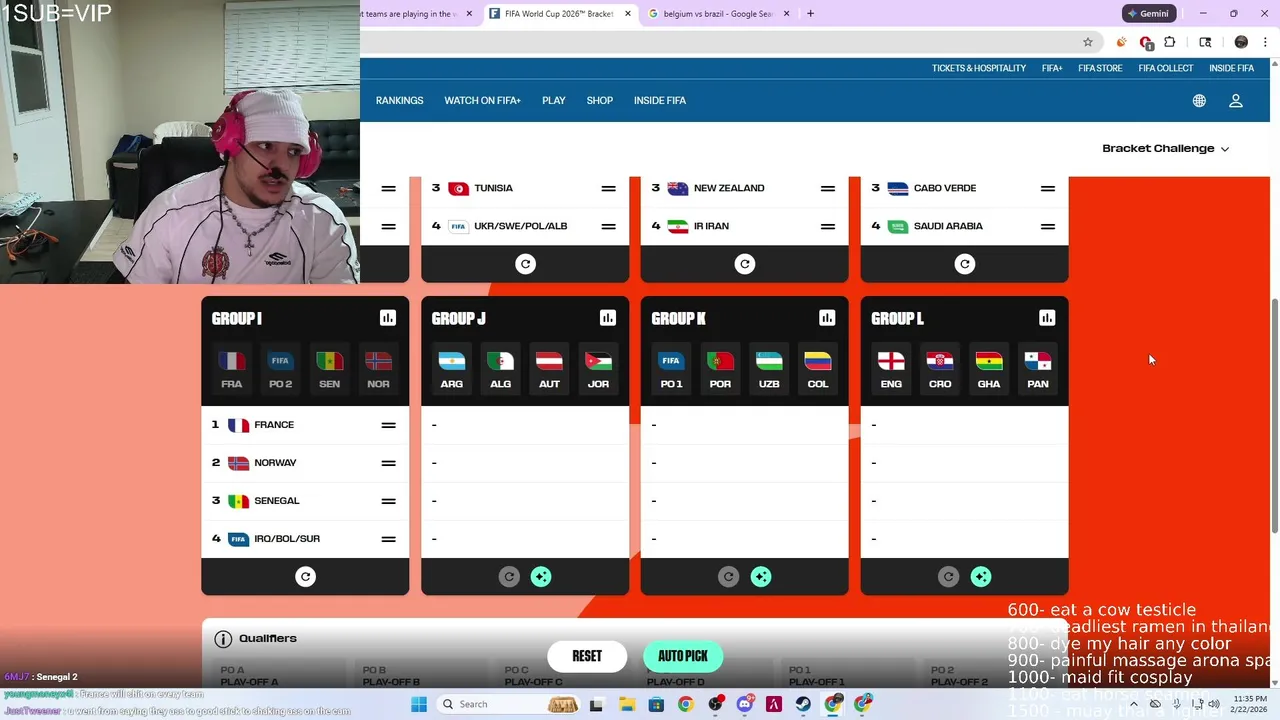Switch to belgium vs brazil Google tab
Screen dimensions: 1280x720
click(718, 14)
